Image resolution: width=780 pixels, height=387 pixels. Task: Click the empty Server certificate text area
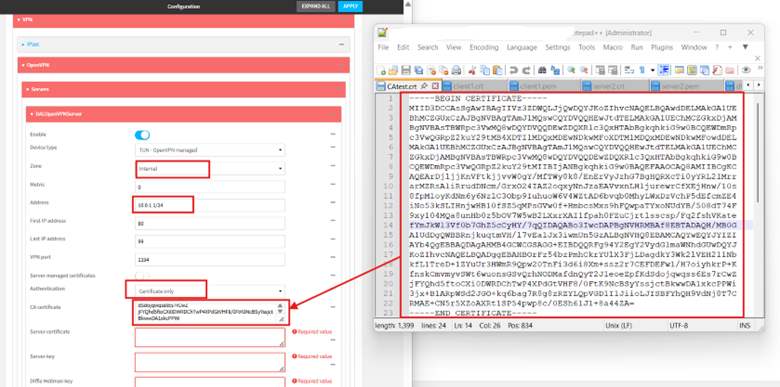tap(209, 337)
